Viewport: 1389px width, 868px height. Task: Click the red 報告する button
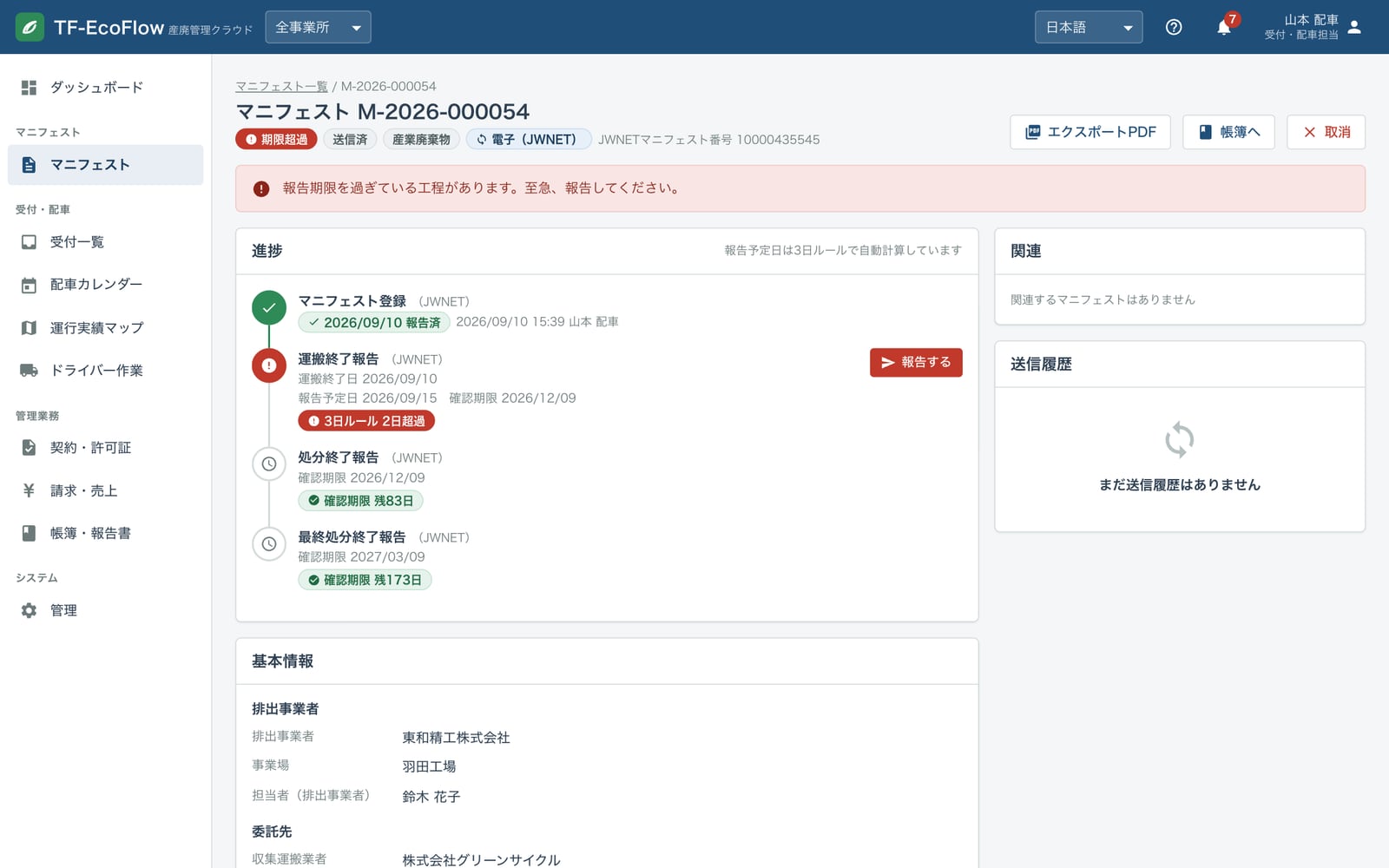pyautogui.click(x=916, y=363)
